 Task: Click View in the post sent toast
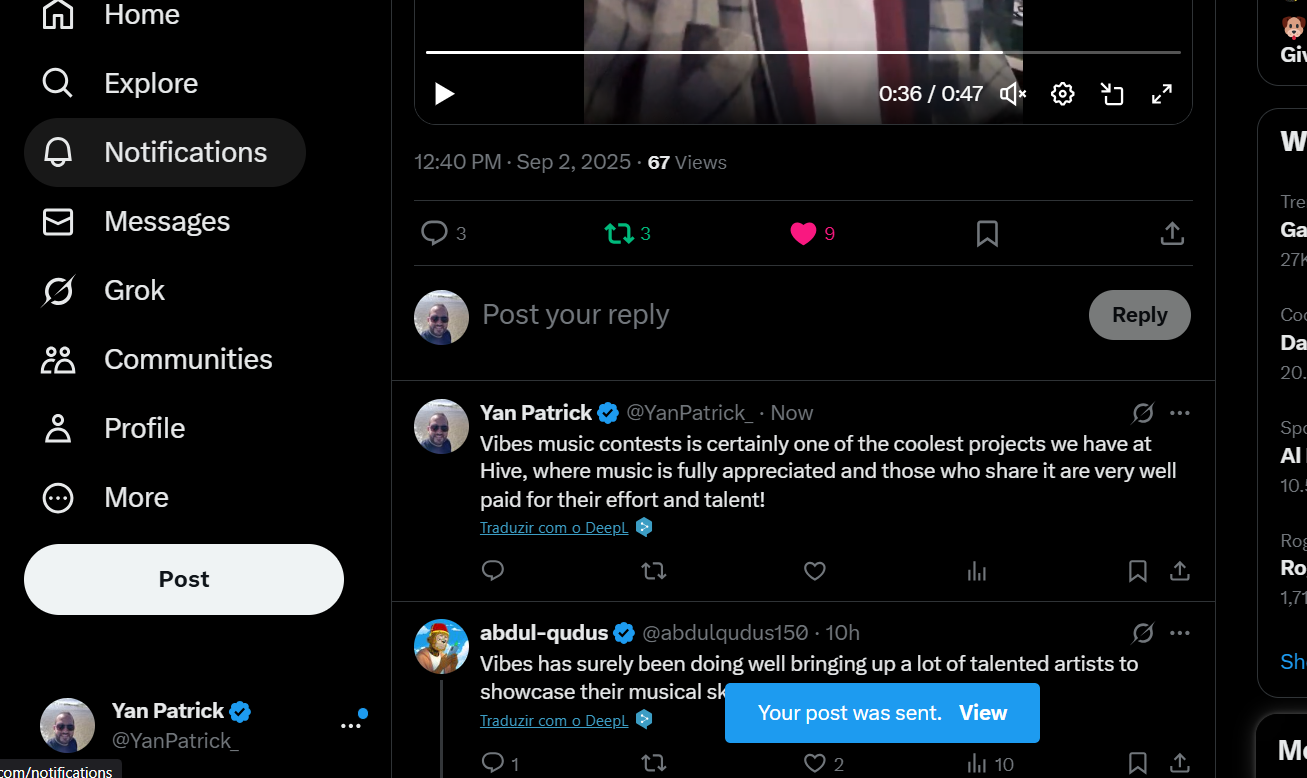pos(983,713)
